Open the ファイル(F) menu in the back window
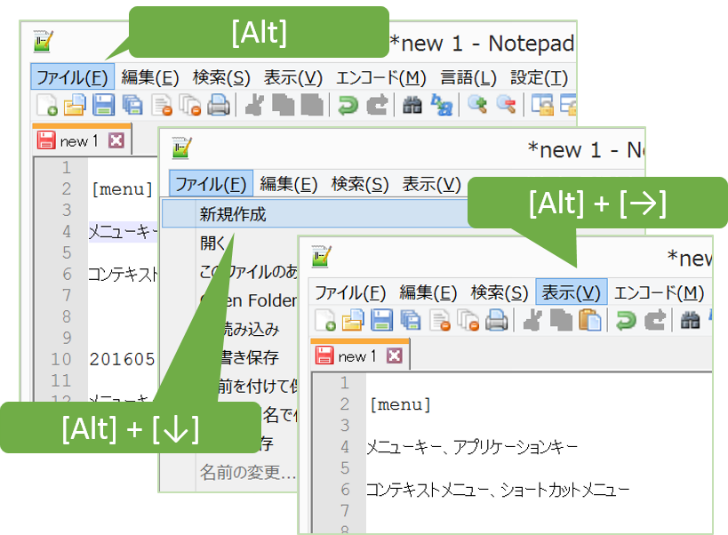 (72, 77)
